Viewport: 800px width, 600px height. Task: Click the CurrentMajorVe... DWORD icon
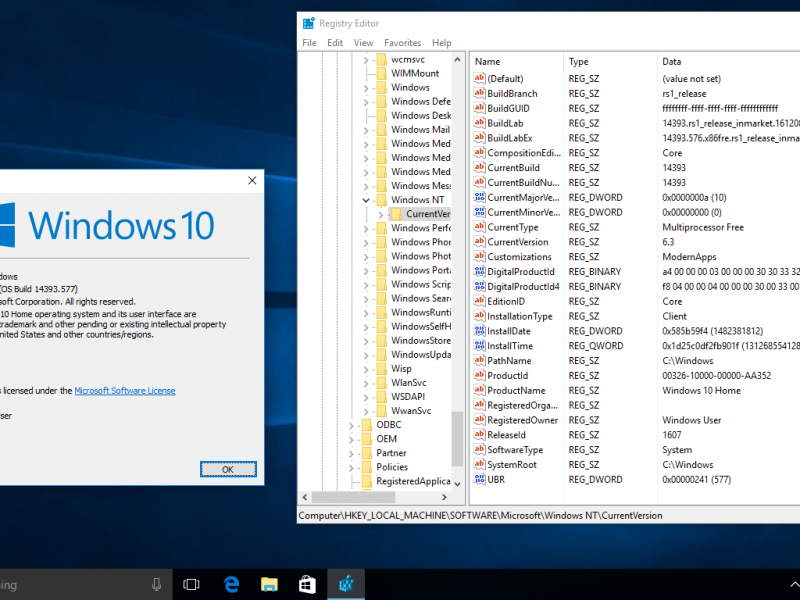(479, 197)
